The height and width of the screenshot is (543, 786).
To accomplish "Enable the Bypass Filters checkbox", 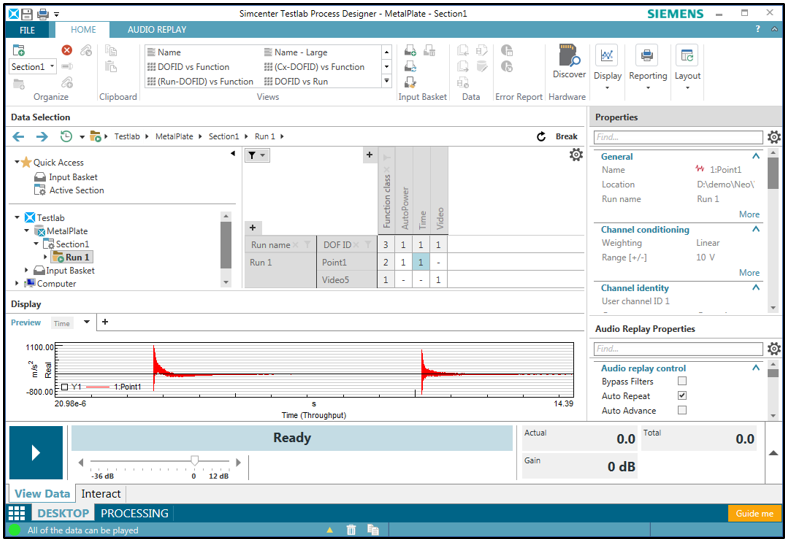I will 682,381.
